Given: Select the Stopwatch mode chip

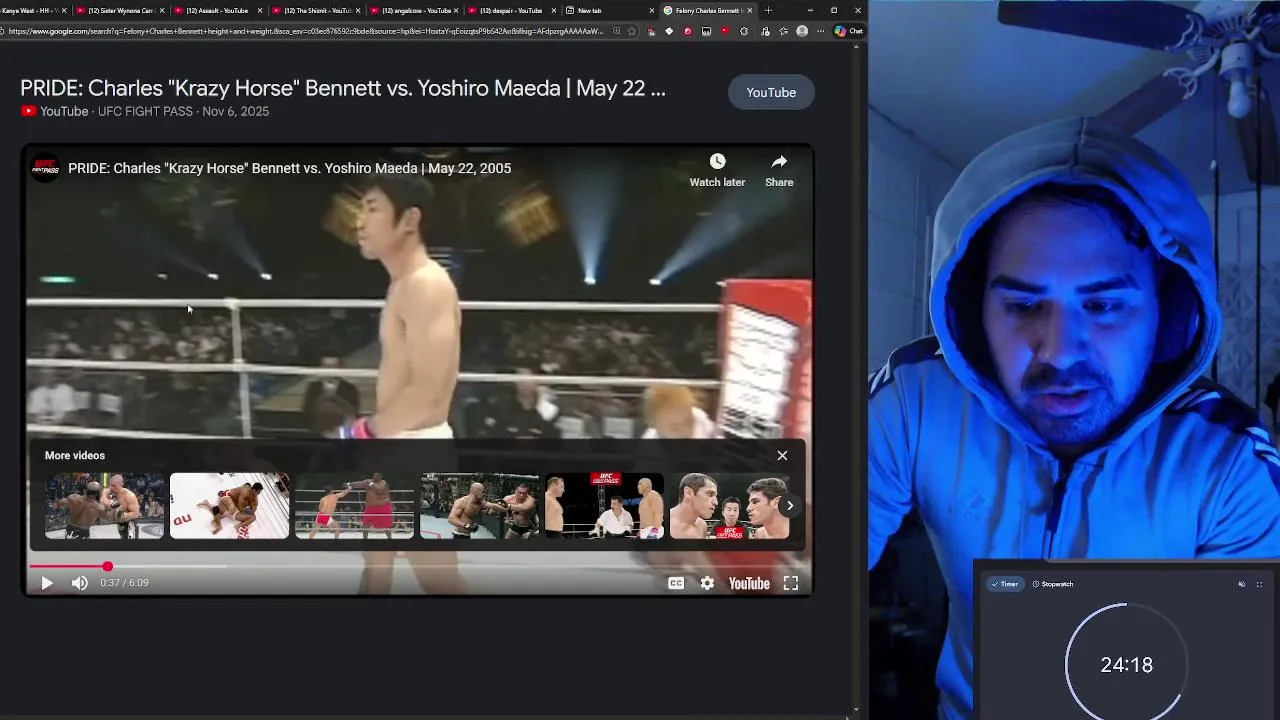Looking at the screenshot, I should 1053,584.
